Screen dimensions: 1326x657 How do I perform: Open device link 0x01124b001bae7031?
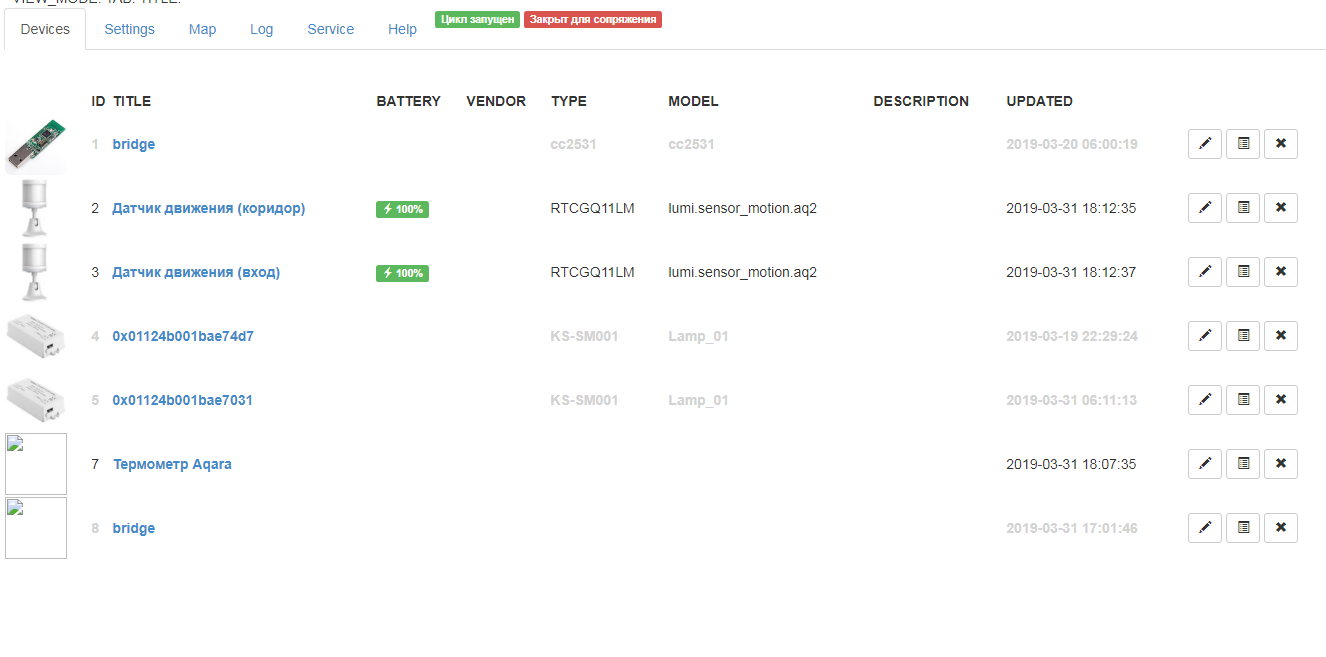point(183,400)
